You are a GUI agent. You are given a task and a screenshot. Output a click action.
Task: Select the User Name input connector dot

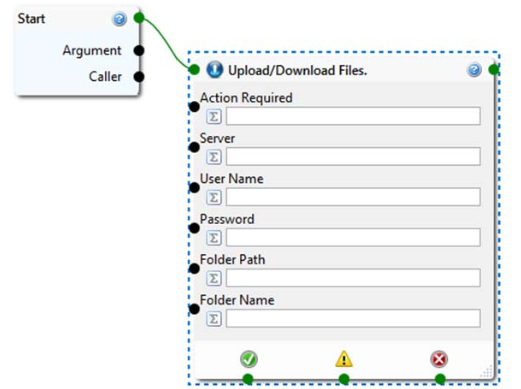(x=194, y=188)
